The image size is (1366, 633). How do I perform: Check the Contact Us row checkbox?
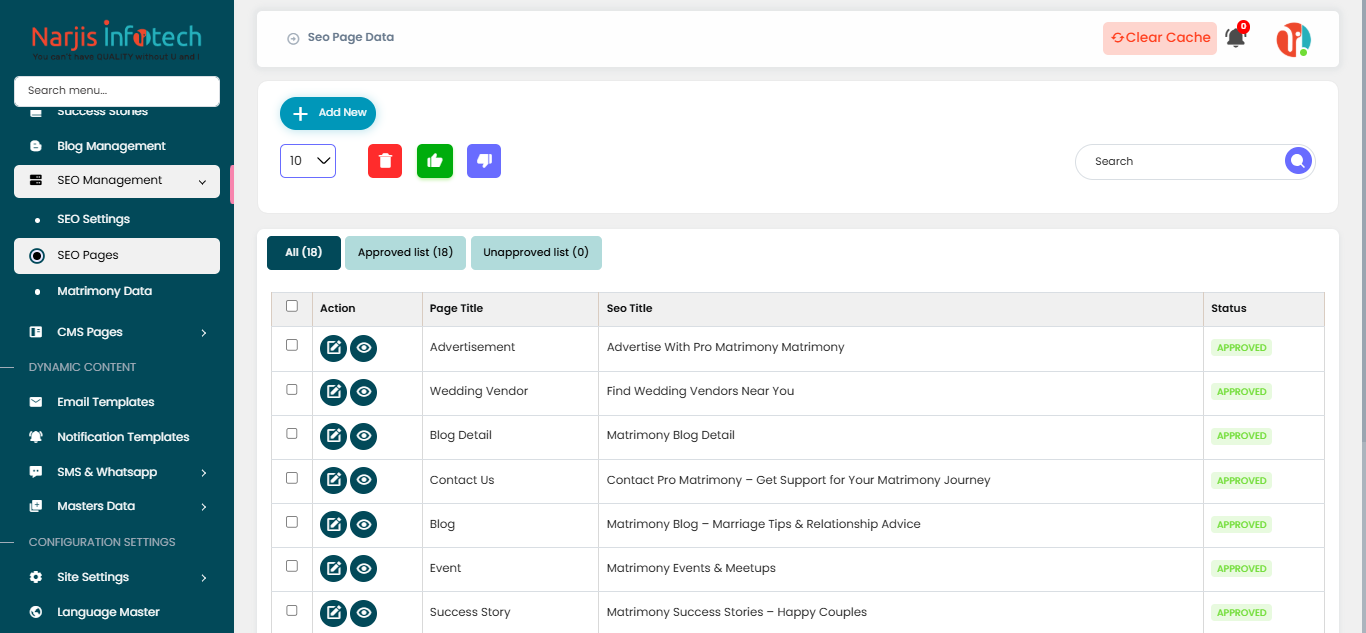pyautogui.click(x=292, y=478)
